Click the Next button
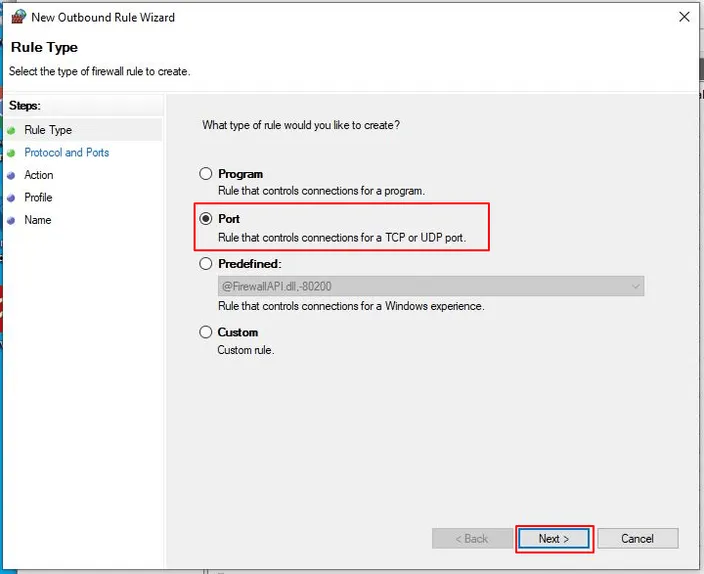The width and height of the screenshot is (704, 574). pyautogui.click(x=554, y=539)
